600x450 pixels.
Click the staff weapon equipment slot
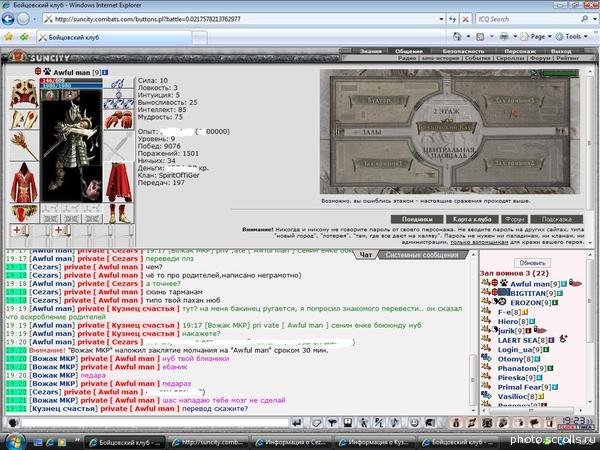[24, 146]
